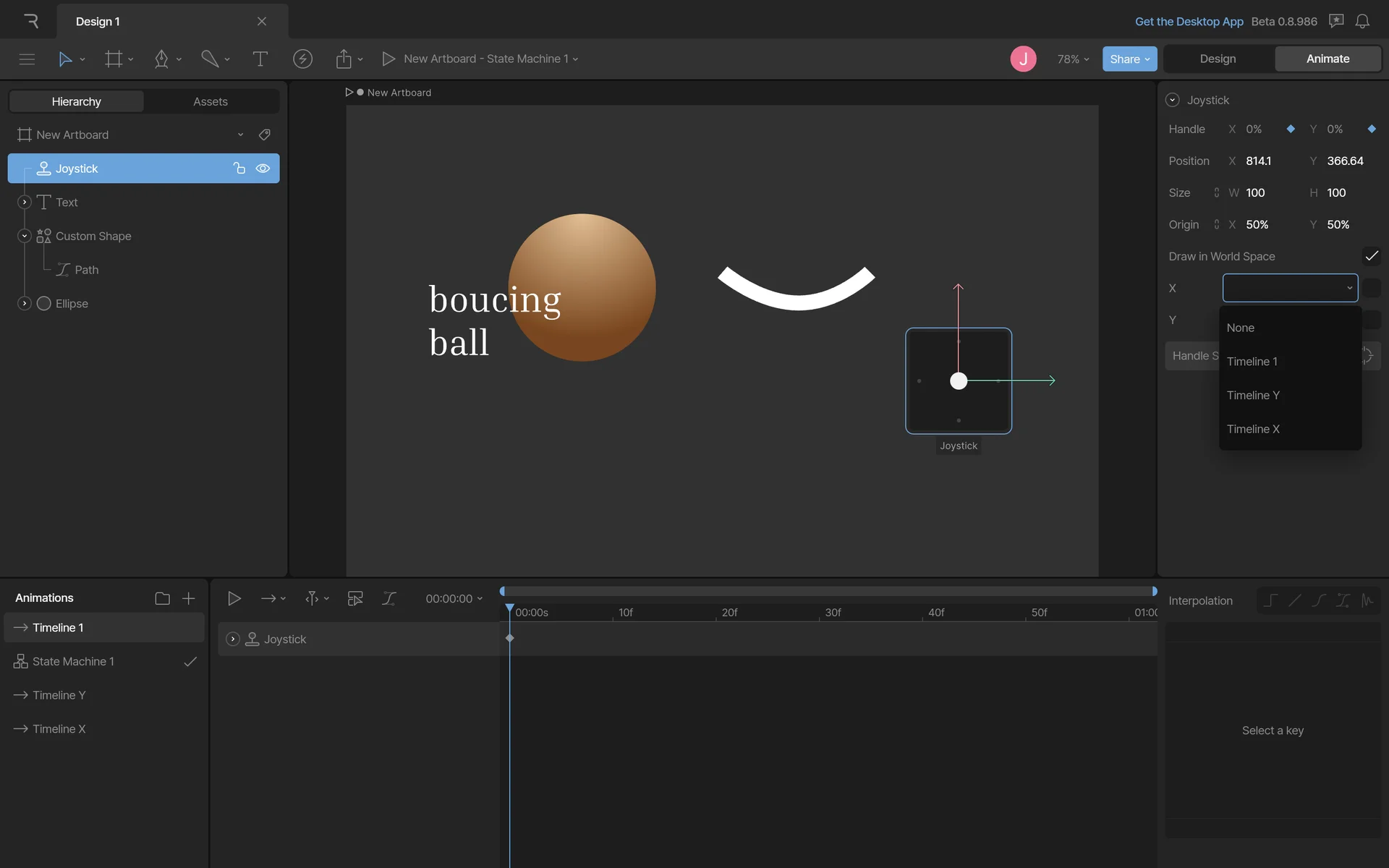Open the 78% zoom dropdown
The height and width of the screenshot is (868, 1389).
pyautogui.click(x=1073, y=59)
